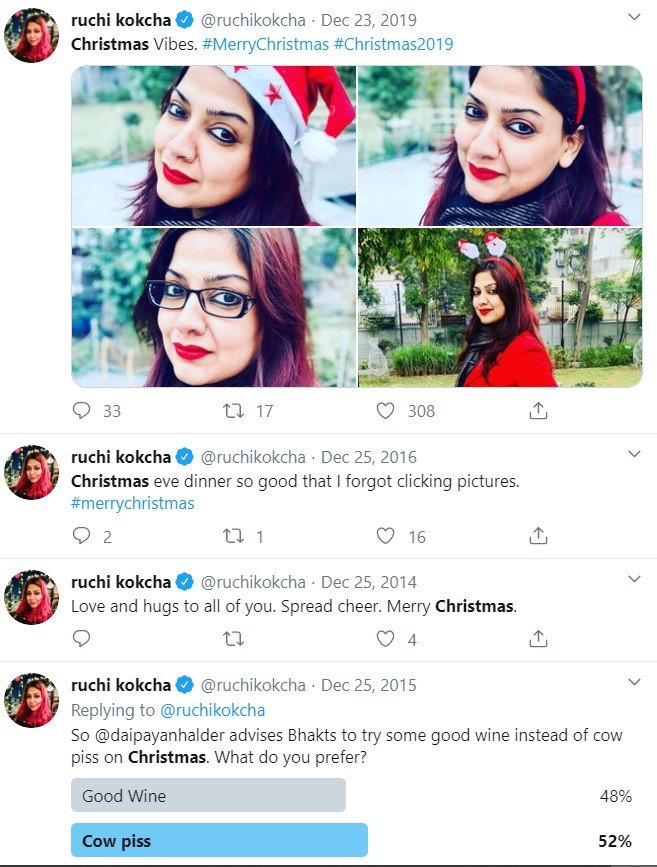
Task: Open the photo with reindeer headband in garden
Action: [500, 308]
